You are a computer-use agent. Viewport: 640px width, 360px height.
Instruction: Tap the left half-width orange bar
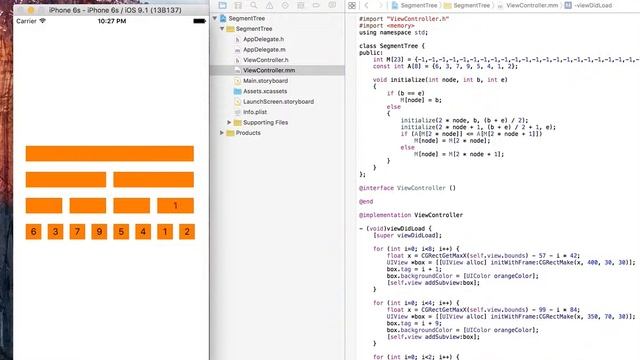point(66,180)
